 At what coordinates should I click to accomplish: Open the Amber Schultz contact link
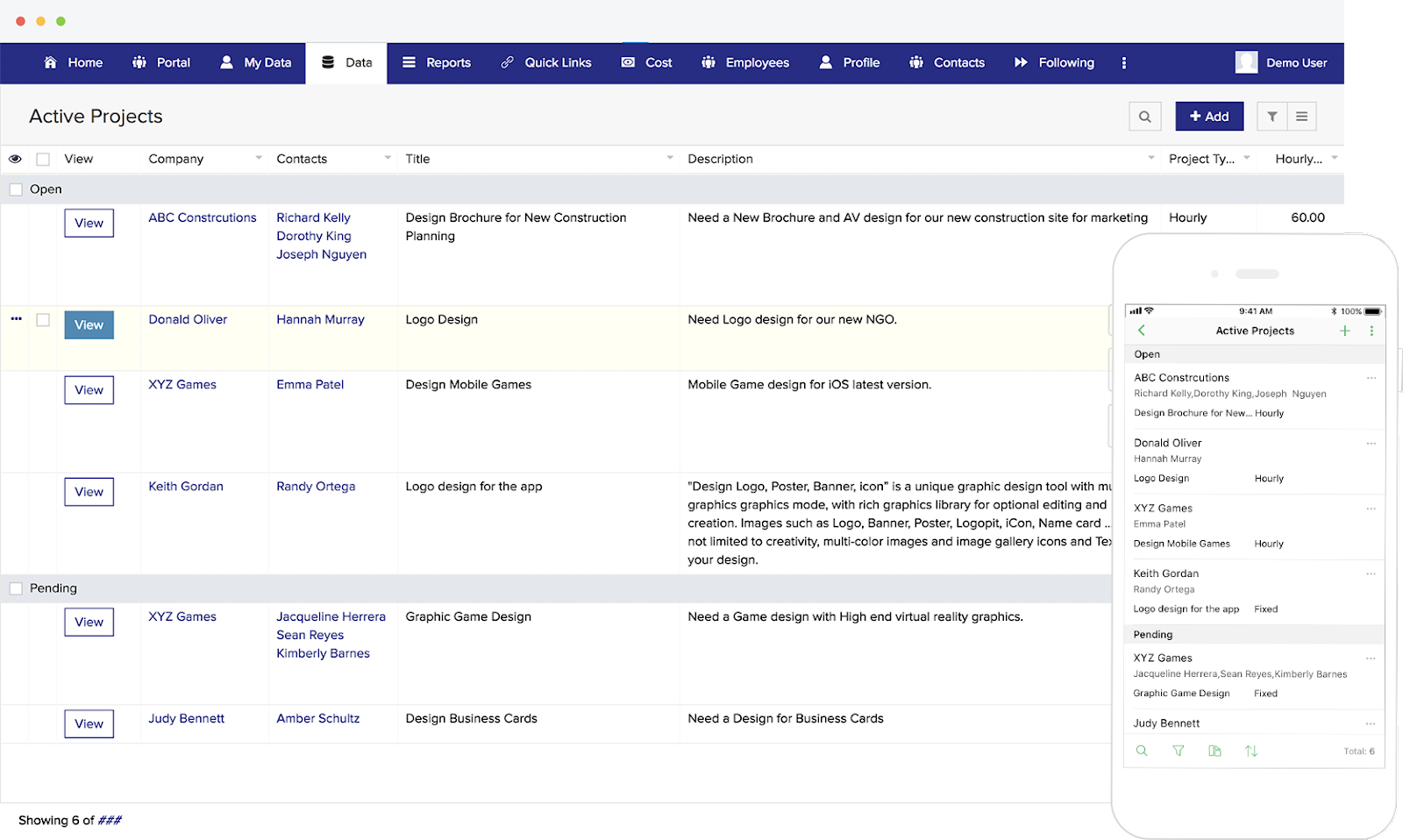click(x=318, y=718)
